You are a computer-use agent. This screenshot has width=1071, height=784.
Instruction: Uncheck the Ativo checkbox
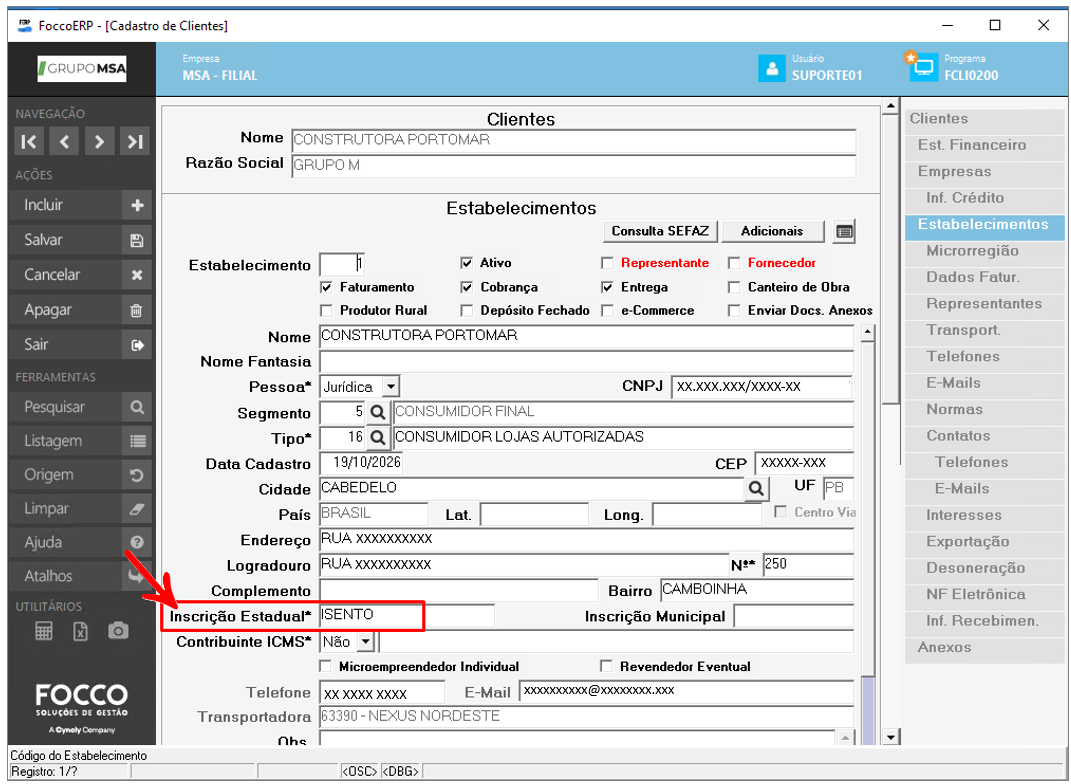tap(467, 263)
